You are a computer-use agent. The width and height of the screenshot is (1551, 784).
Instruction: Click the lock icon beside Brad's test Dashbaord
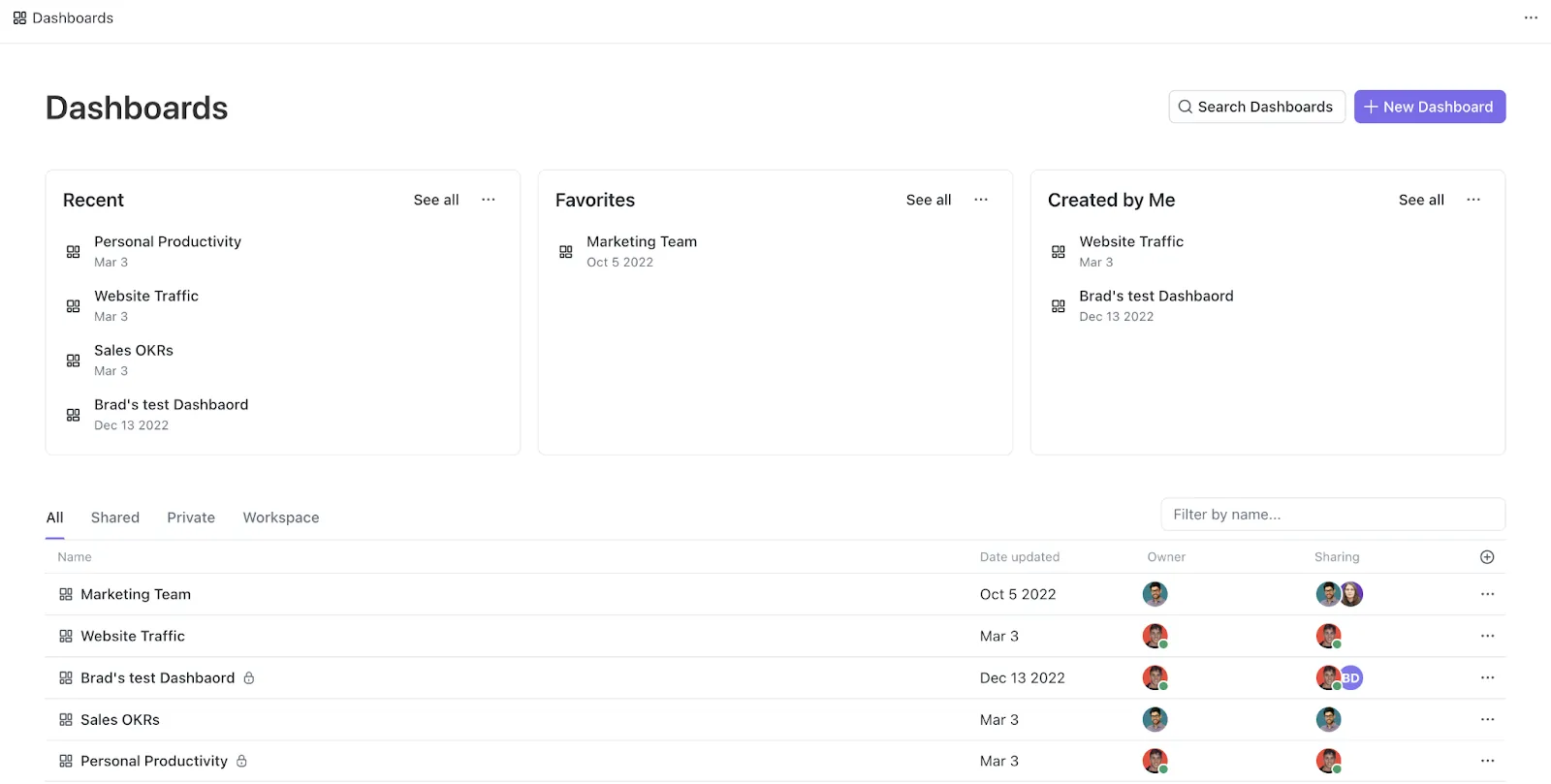[249, 678]
